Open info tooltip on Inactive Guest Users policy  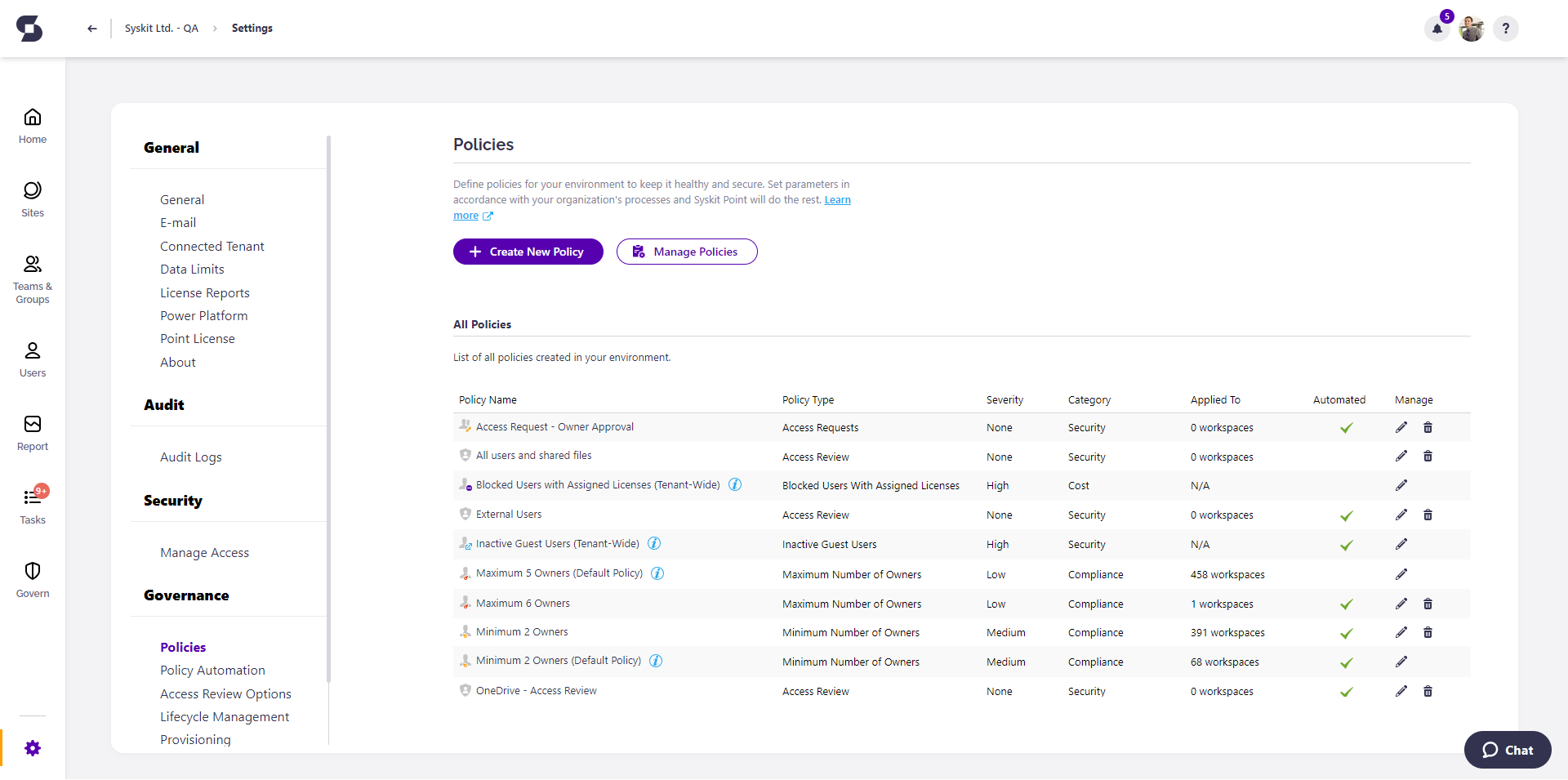pos(655,543)
